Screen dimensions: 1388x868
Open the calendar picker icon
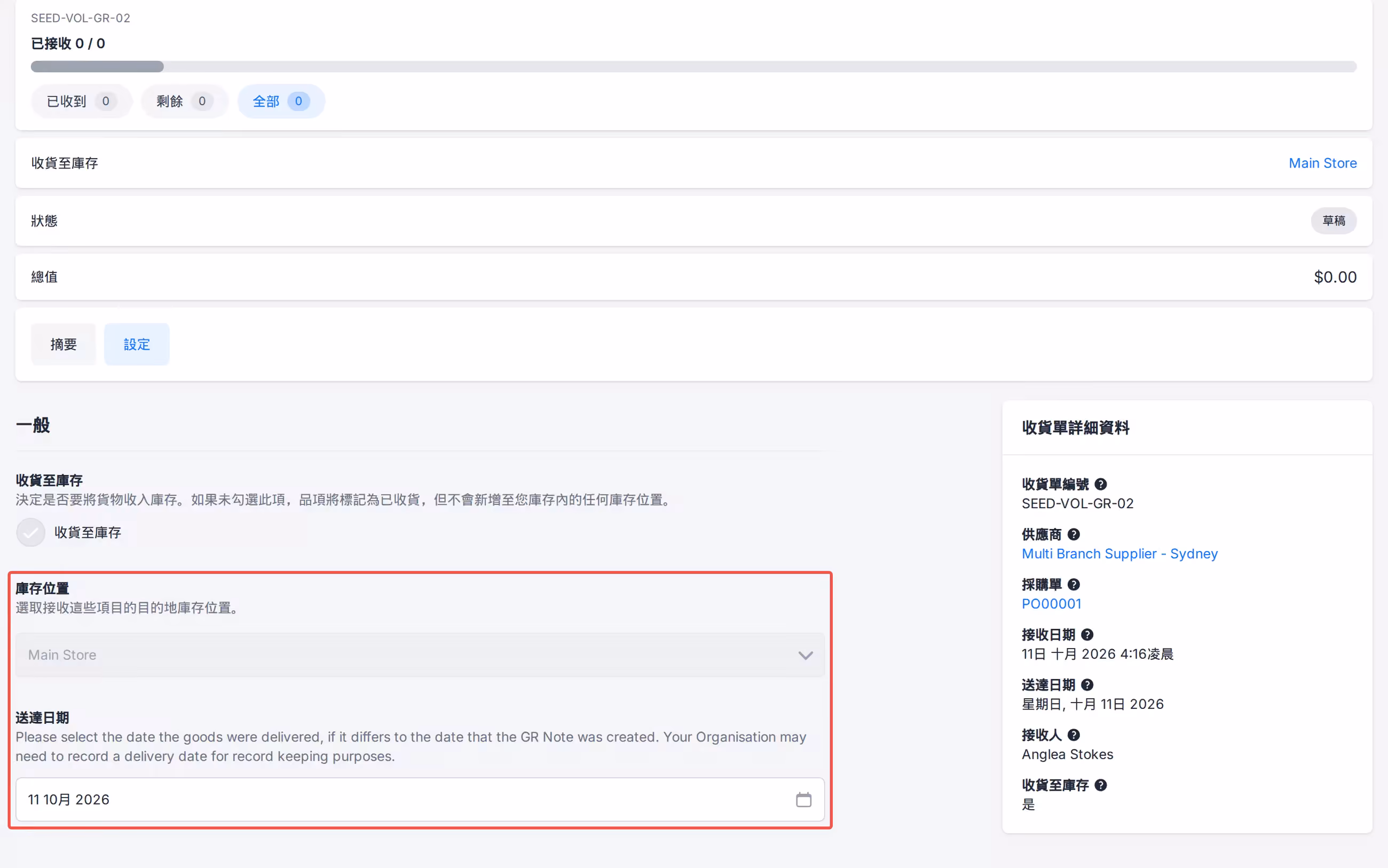[803, 799]
